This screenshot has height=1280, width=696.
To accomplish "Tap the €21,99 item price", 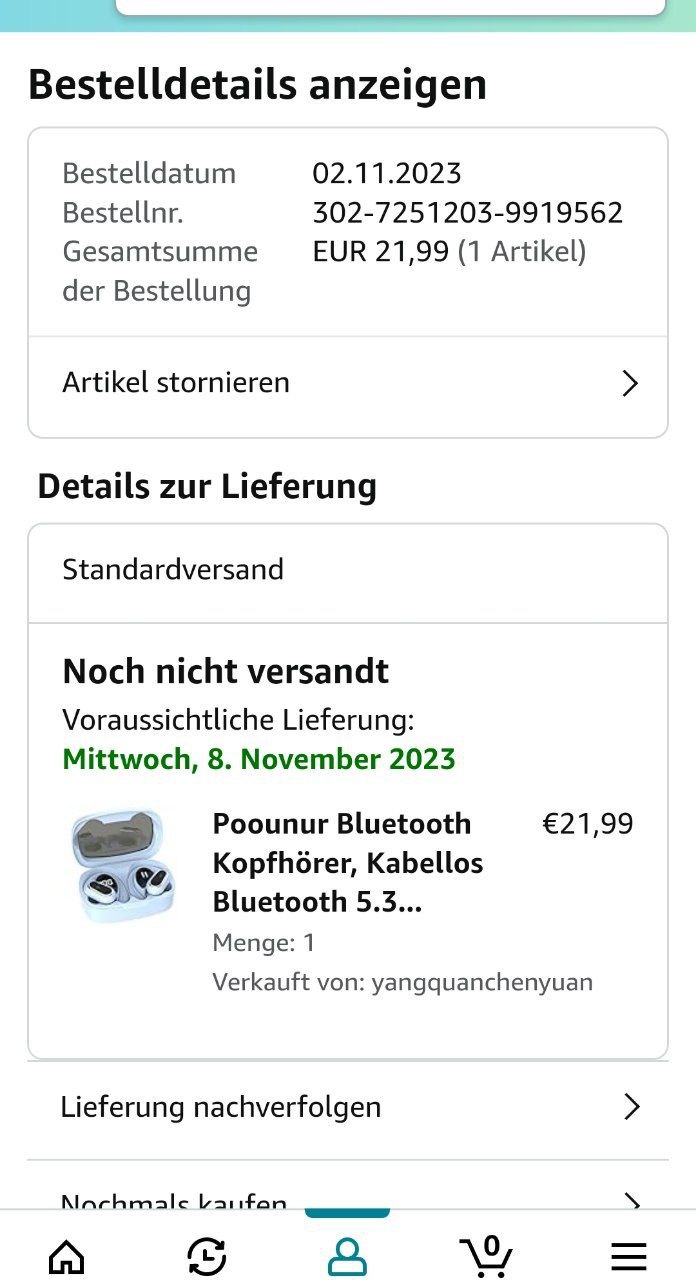I will pos(588,824).
